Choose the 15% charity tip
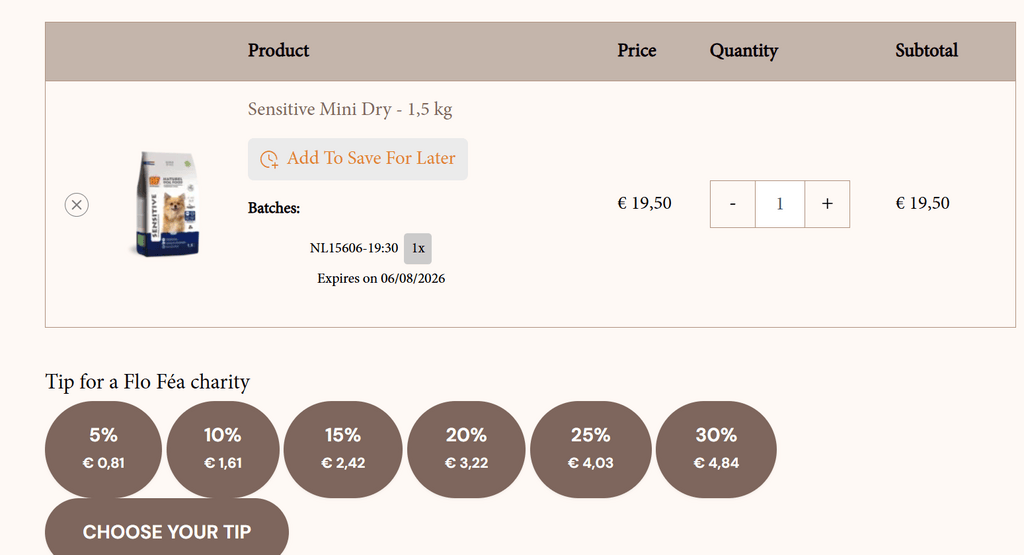The width and height of the screenshot is (1024, 555). [343, 448]
